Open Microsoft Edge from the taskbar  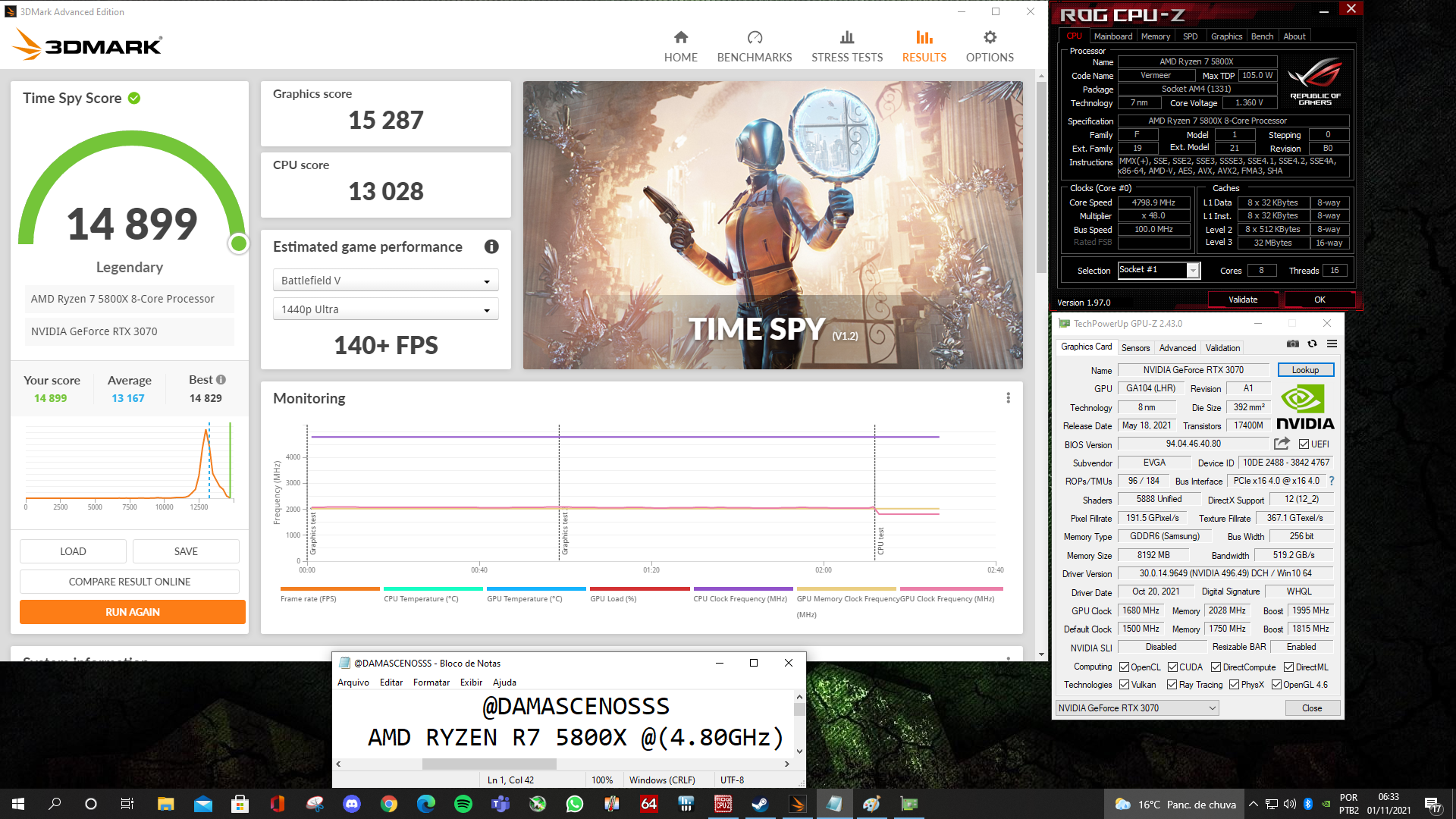click(426, 804)
